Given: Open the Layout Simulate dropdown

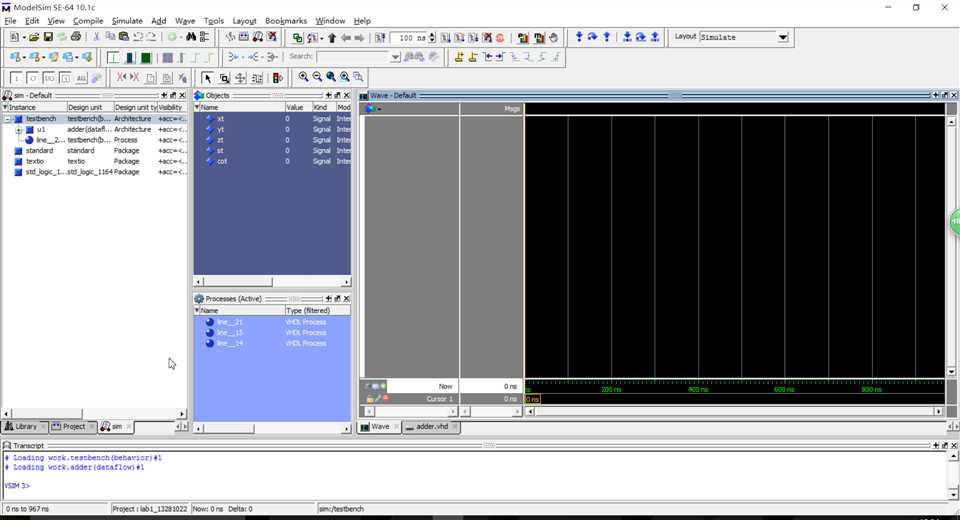Looking at the screenshot, I should point(783,37).
